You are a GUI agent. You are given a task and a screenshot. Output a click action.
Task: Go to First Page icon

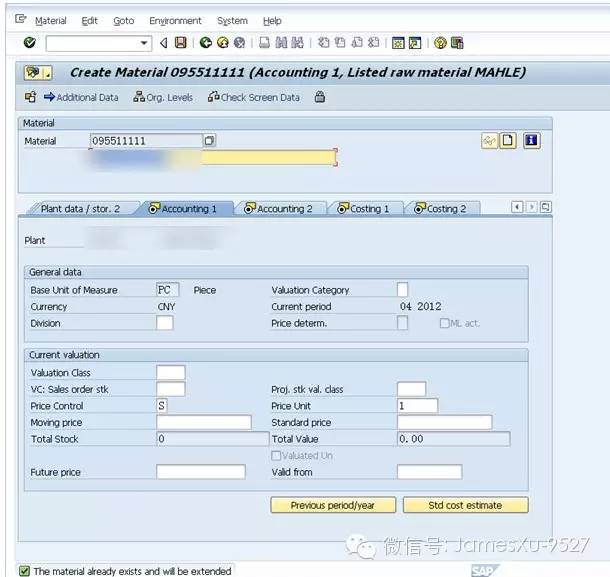point(323,42)
